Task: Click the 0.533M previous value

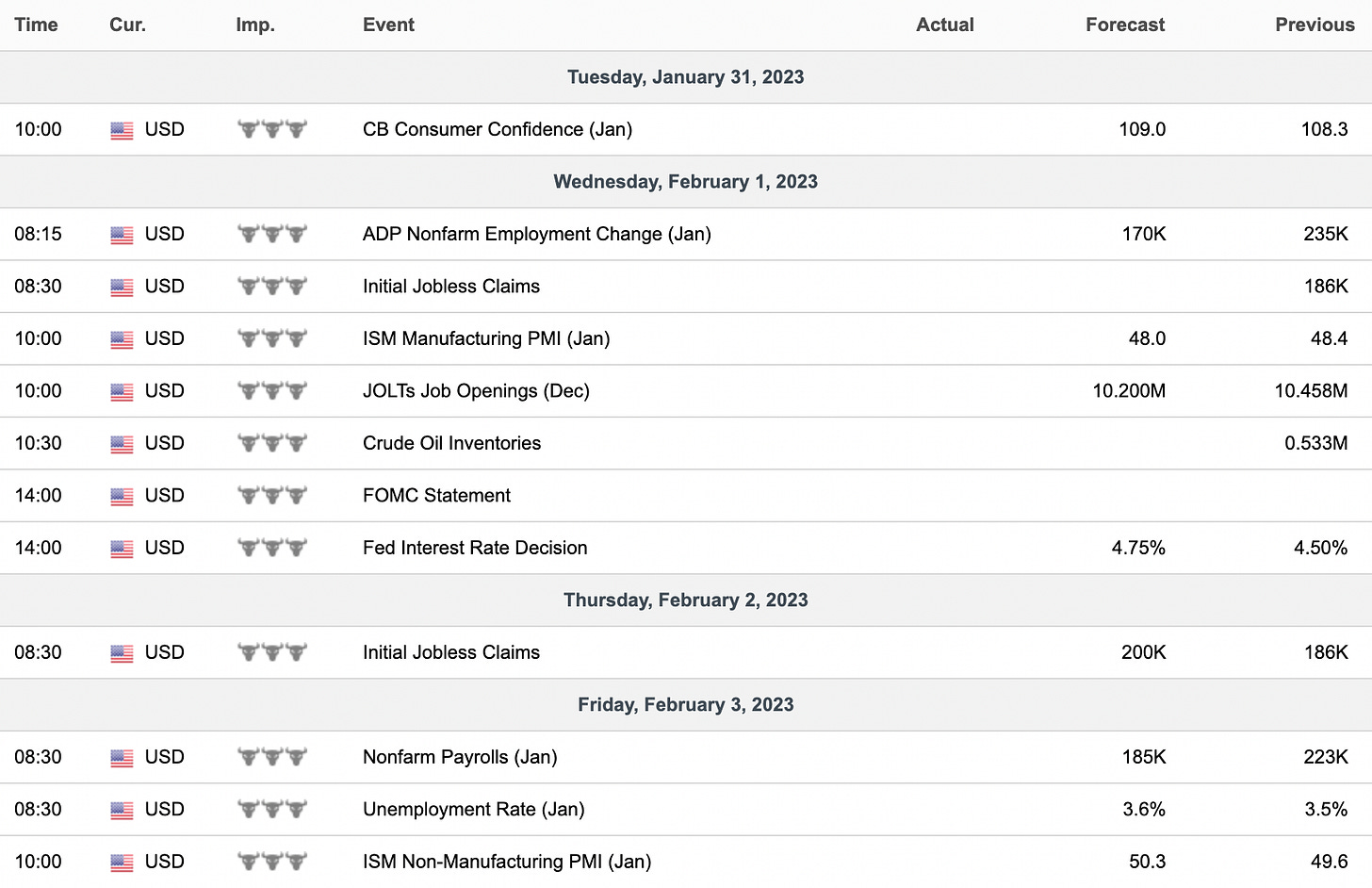Action: (x=1316, y=443)
